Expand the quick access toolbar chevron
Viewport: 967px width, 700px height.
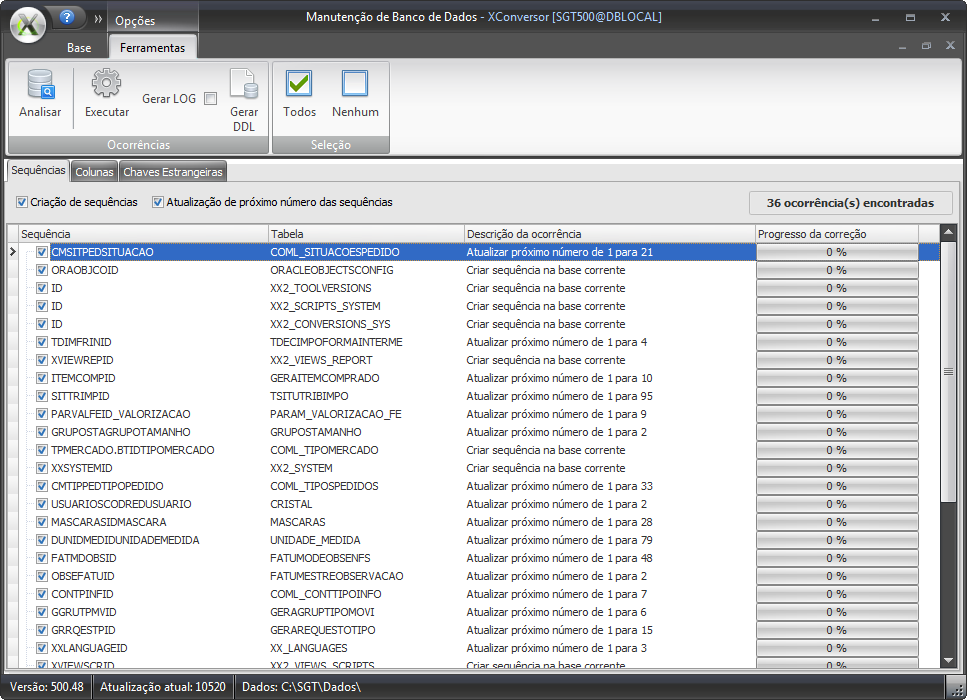coord(98,19)
